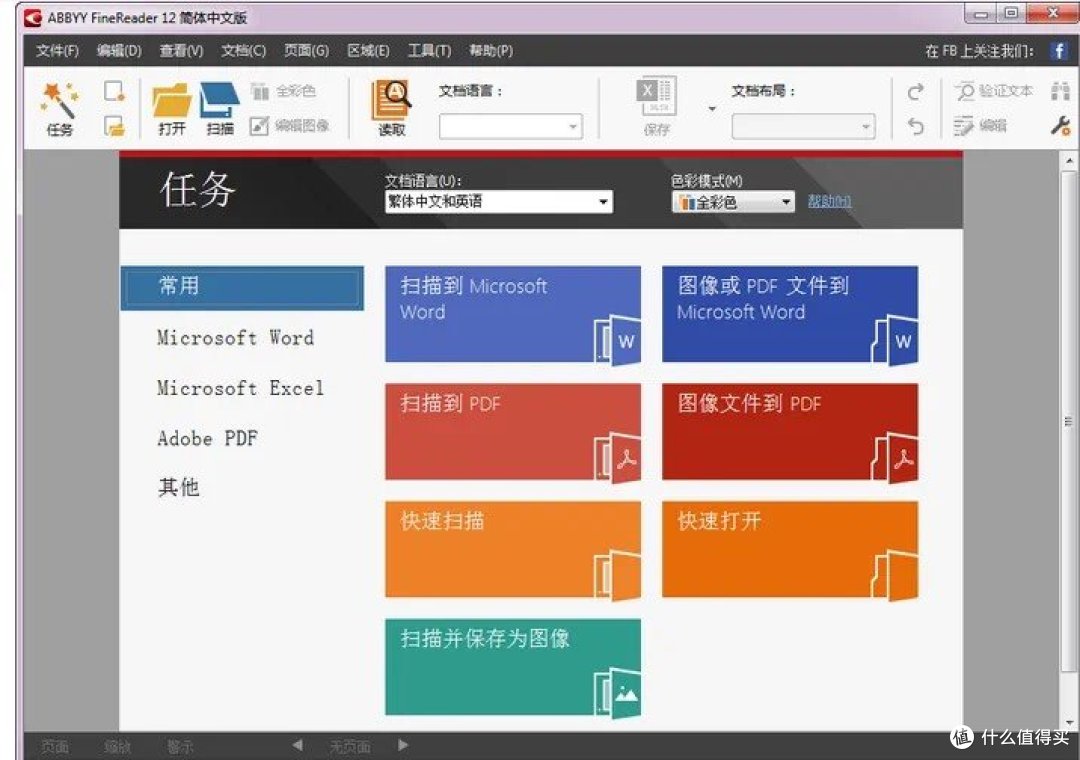Click the Facebook icon in menu bar
This screenshot has width=1080, height=760.
click(1059, 50)
